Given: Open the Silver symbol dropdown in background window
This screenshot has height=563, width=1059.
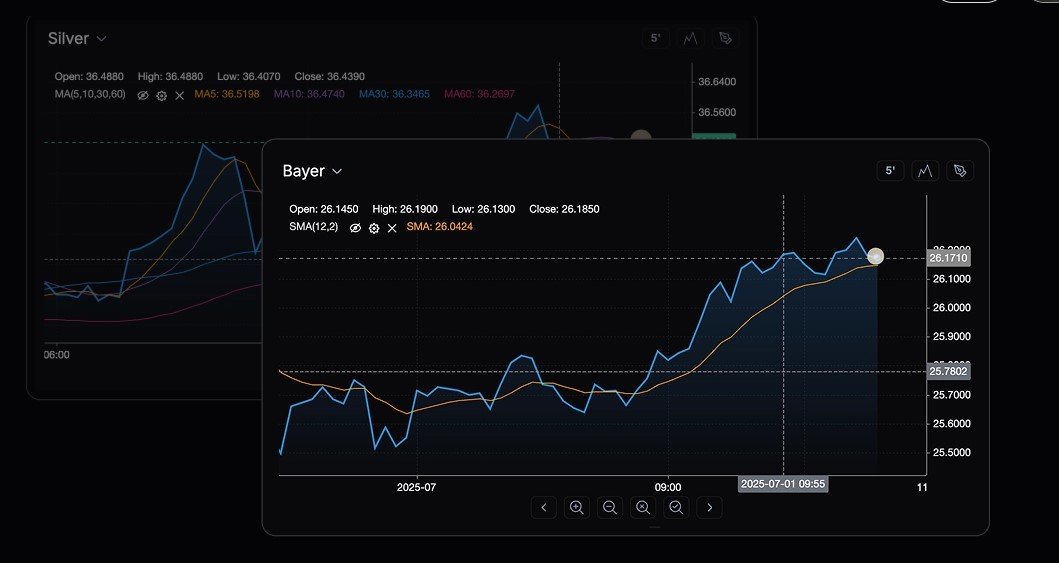Looking at the screenshot, I should pyautogui.click(x=76, y=38).
